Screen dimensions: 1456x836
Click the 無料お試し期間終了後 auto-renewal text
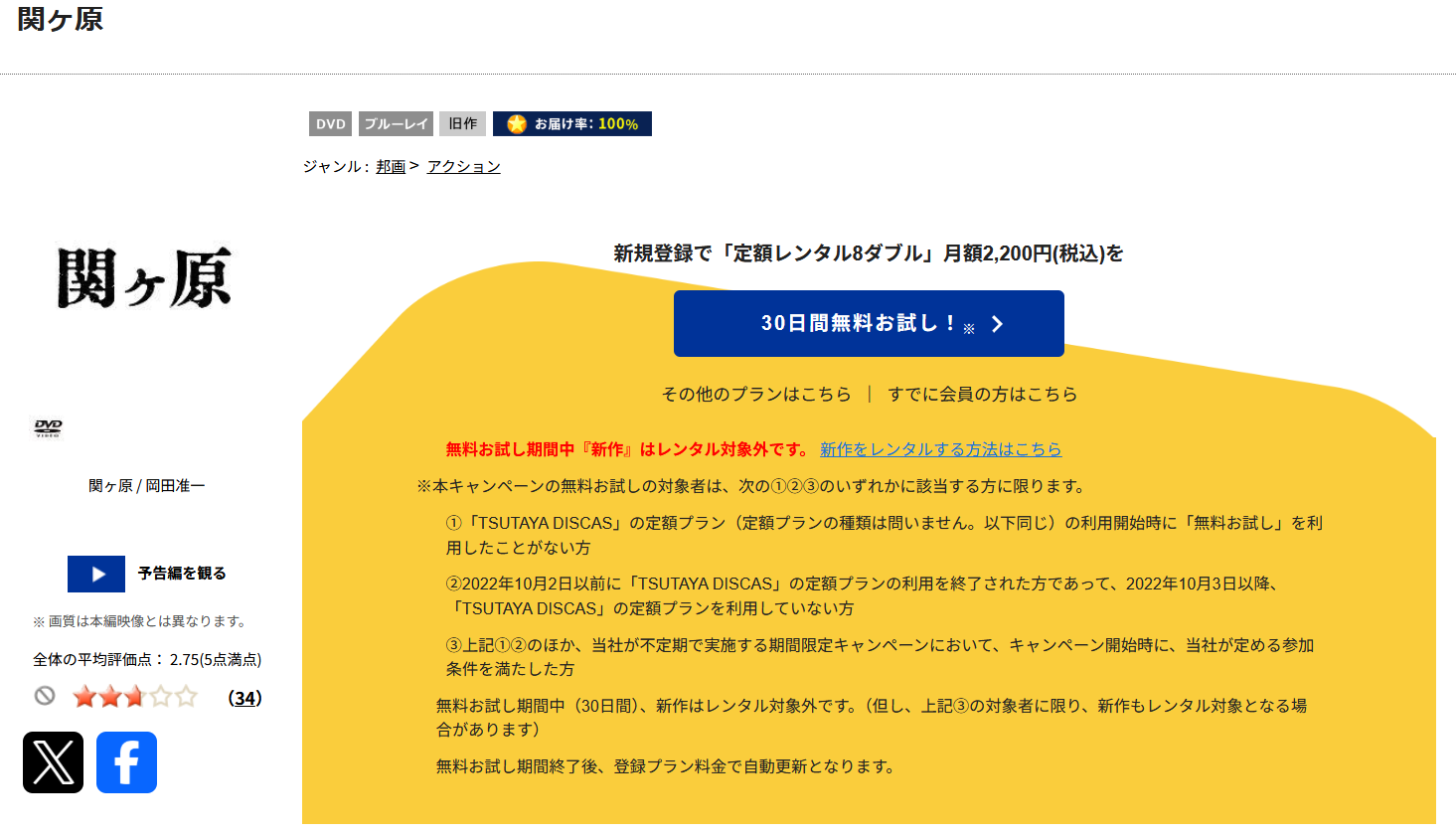coord(666,766)
